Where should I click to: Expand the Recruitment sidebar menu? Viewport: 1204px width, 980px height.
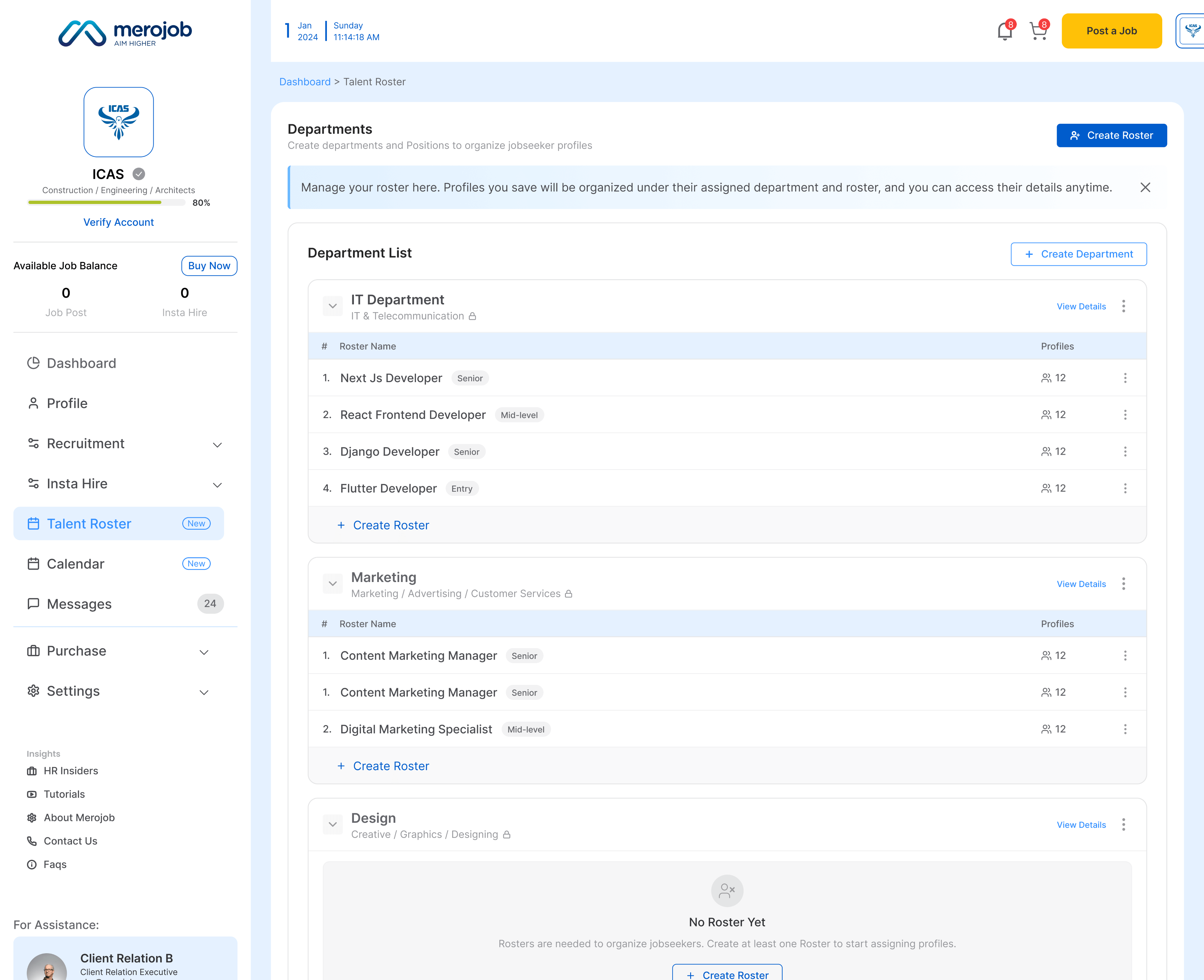(x=217, y=445)
